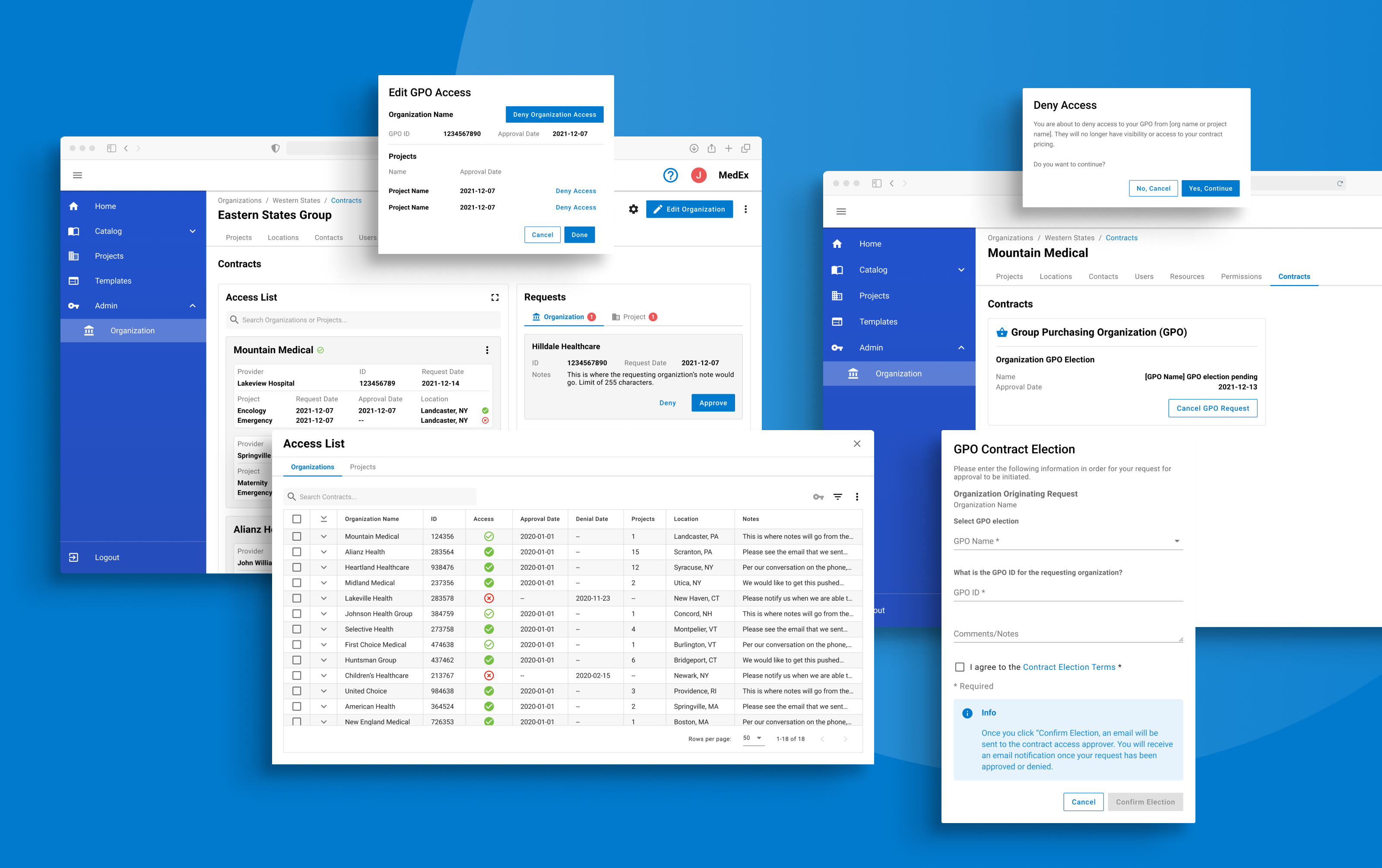Check the United Choice row checkbox

(297, 691)
